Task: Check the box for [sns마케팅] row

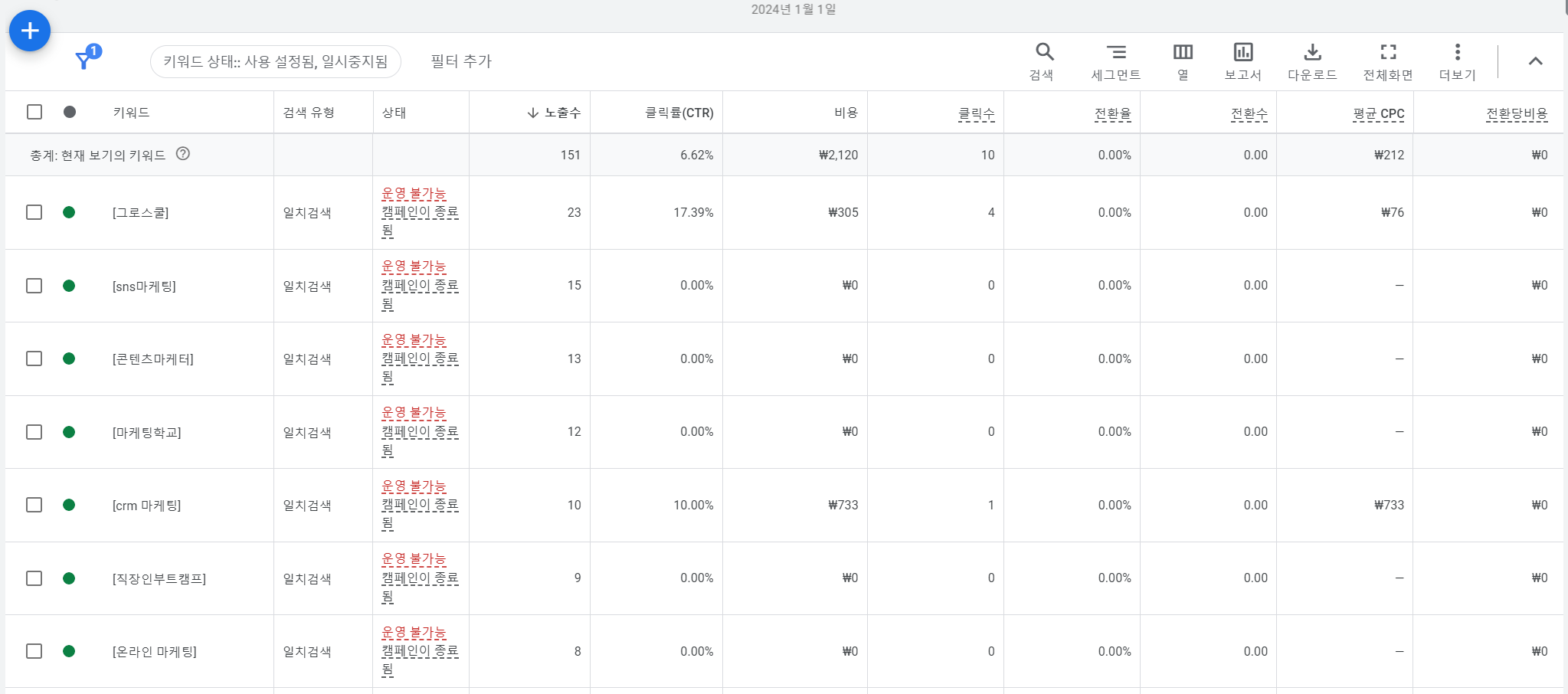Action: pyautogui.click(x=34, y=286)
